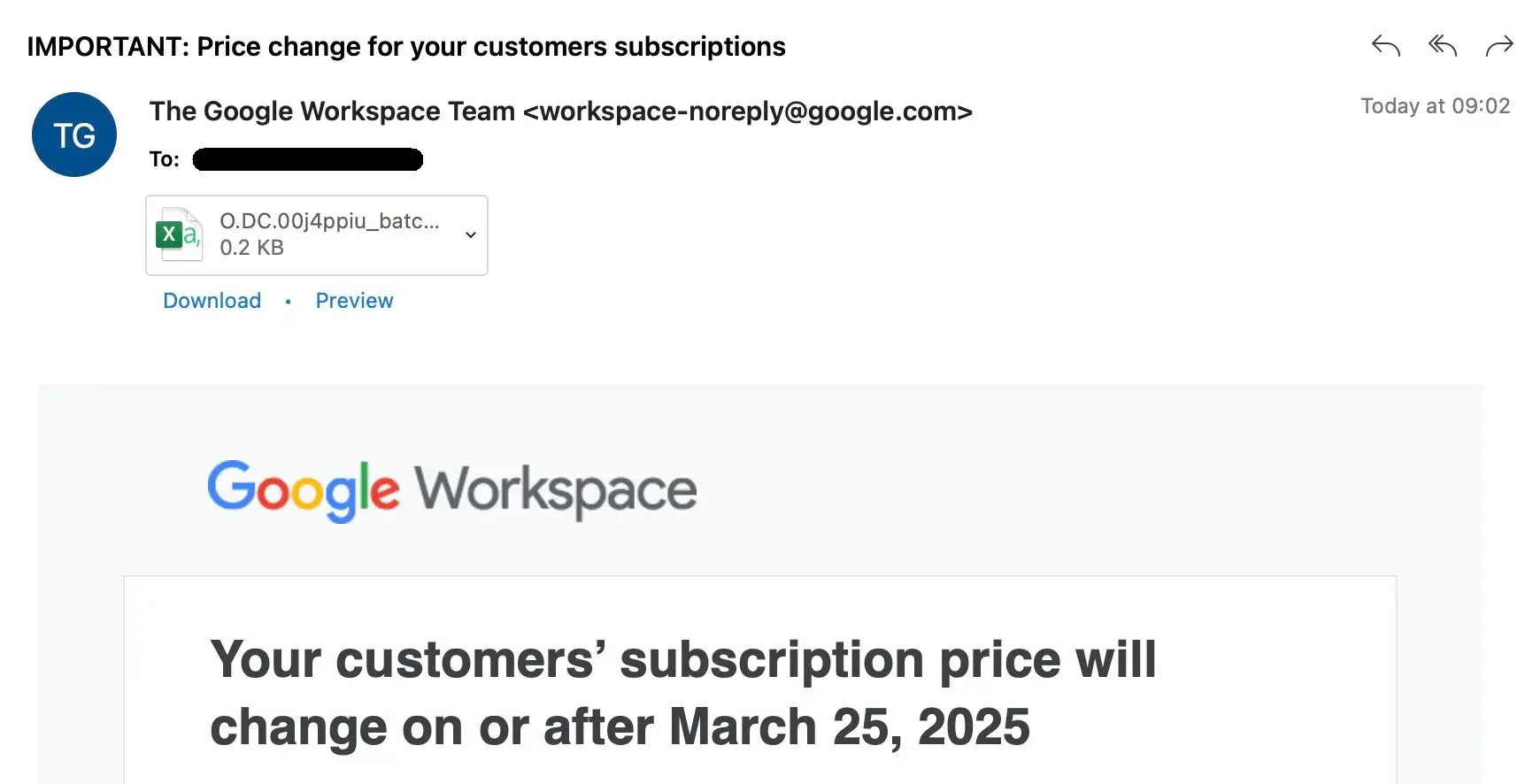Click the IMPORTANT Price change subject line
Screen dimensions: 1533x784
(x=405, y=47)
